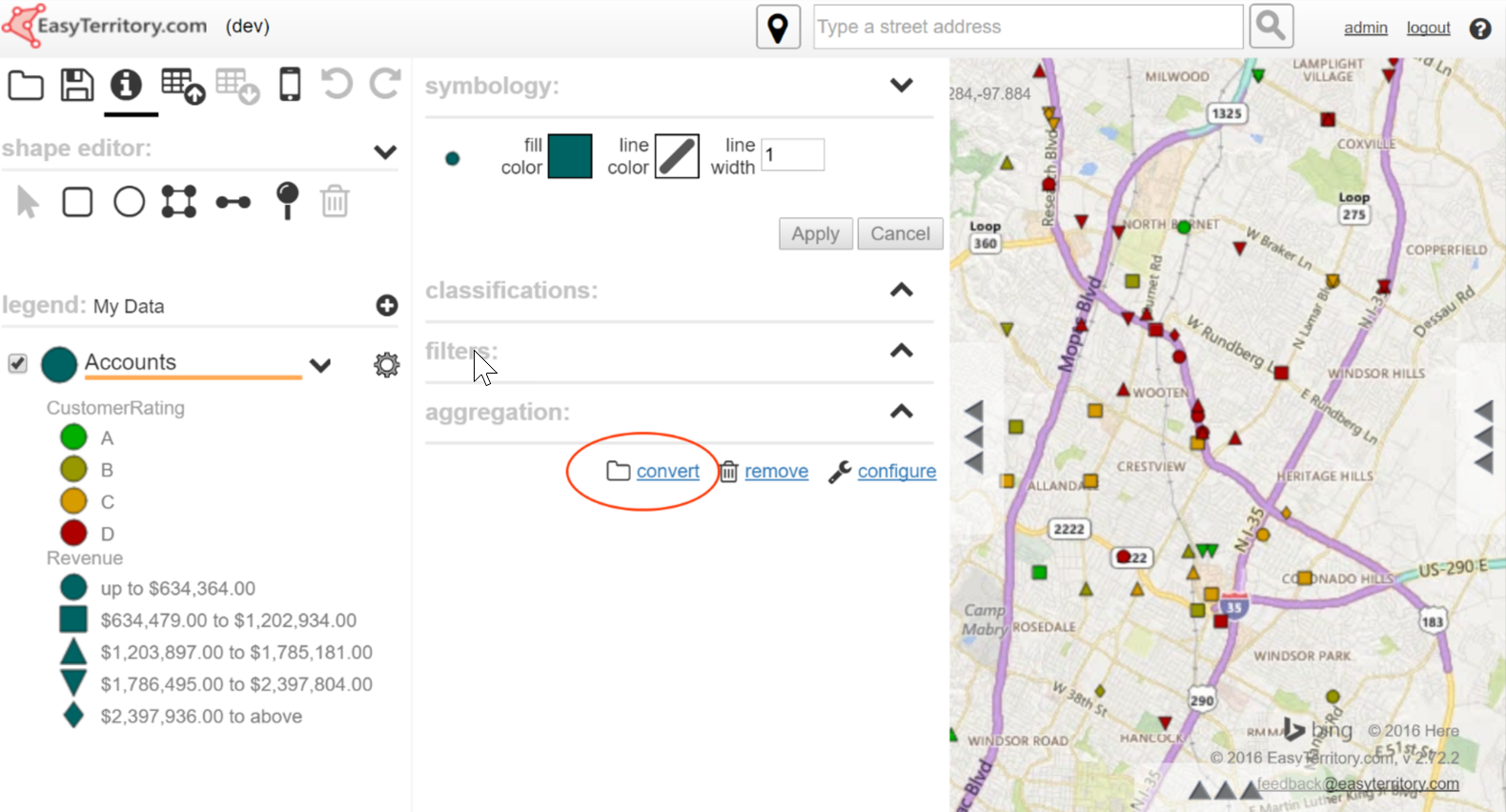Image resolution: width=1506 pixels, height=812 pixels.
Task: Click the upload data table icon
Action: [x=182, y=86]
